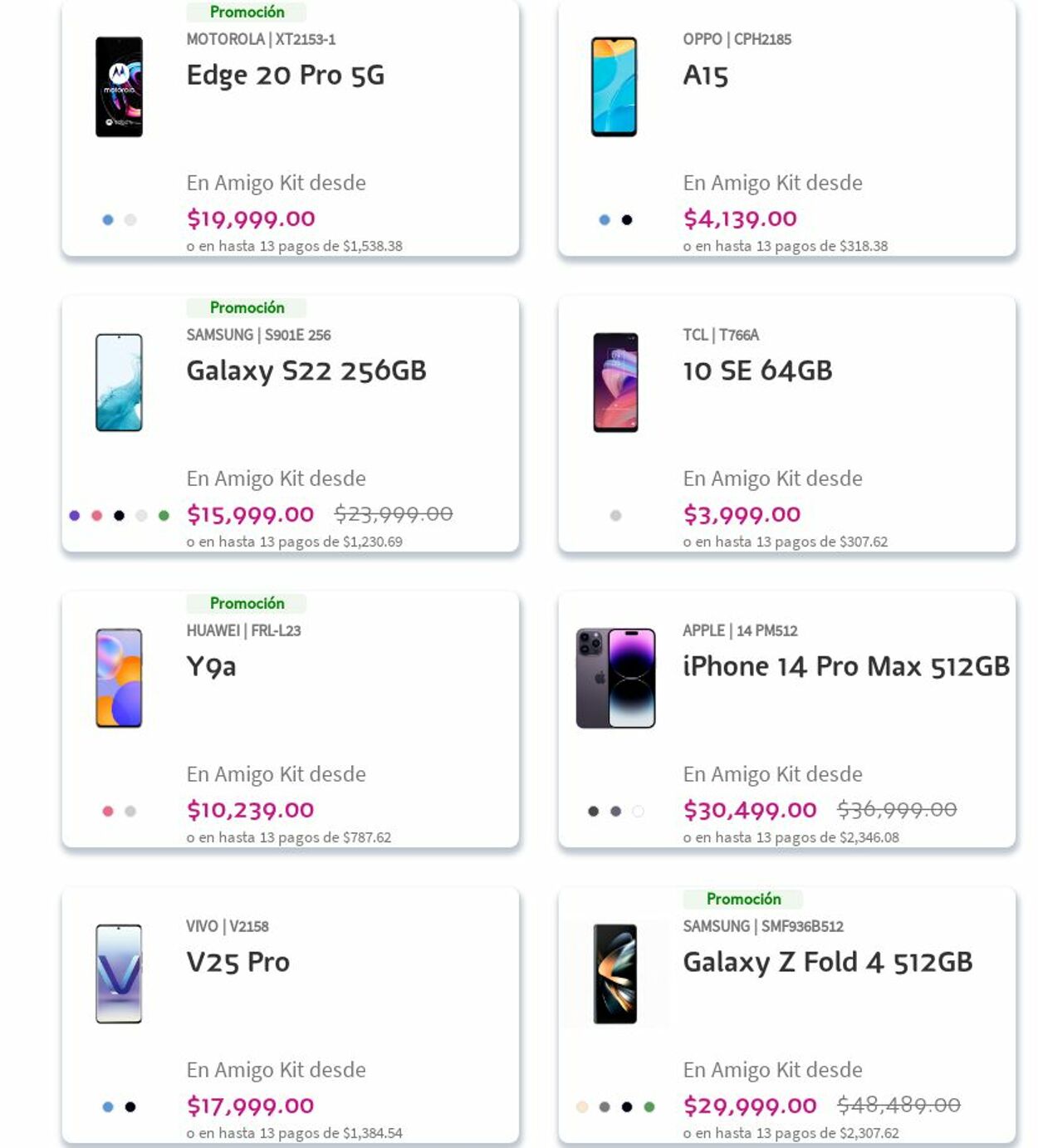Select purple color for Galaxy S22
The height and width of the screenshot is (1148, 1038).
(x=75, y=516)
